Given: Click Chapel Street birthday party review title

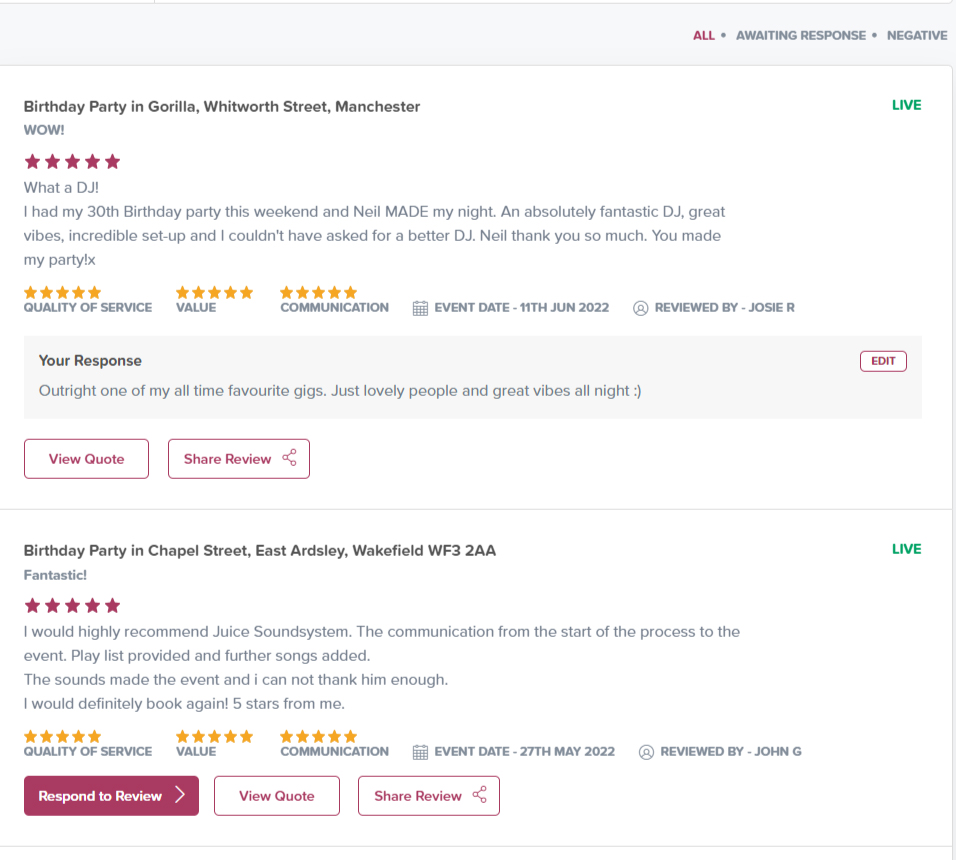Looking at the screenshot, I should tap(260, 551).
